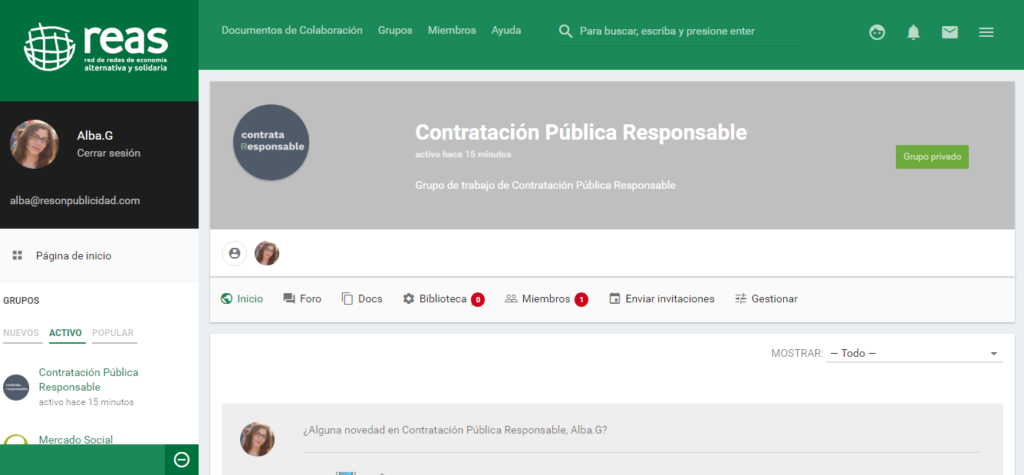Switch to the POPULAR groups tab
Viewport: 1024px width, 475px height.
[113, 333]
